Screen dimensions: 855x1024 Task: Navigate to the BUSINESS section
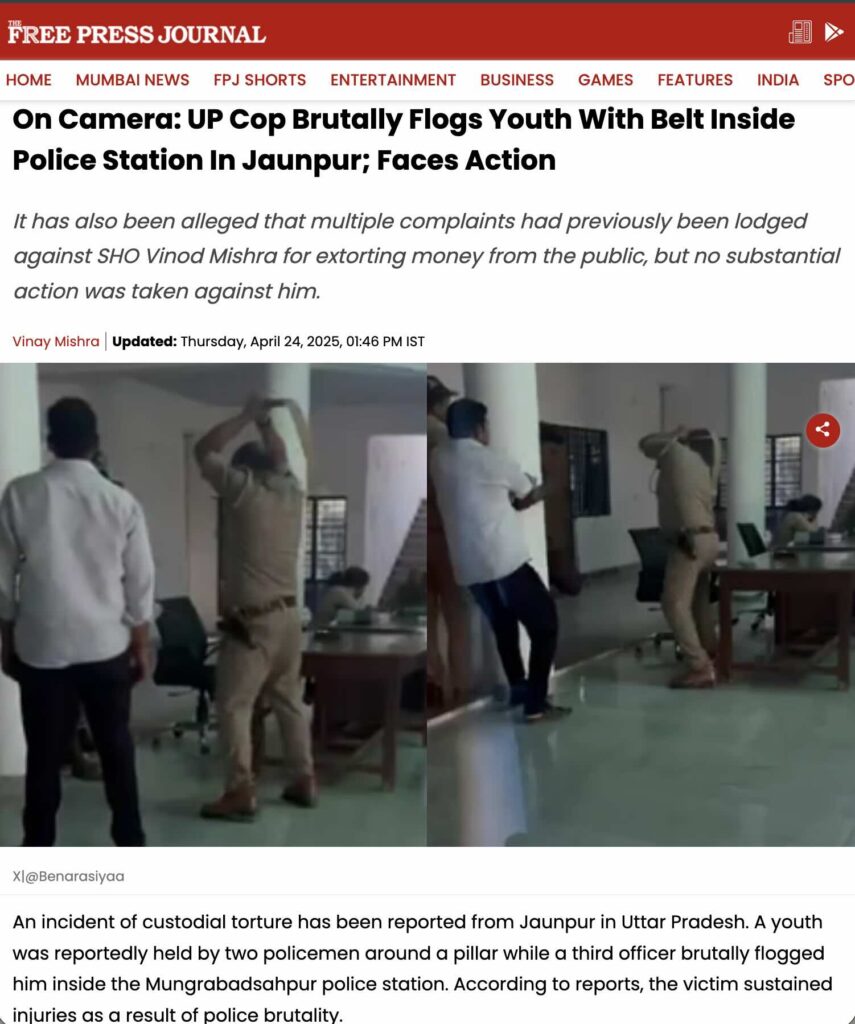coord(517,80)
